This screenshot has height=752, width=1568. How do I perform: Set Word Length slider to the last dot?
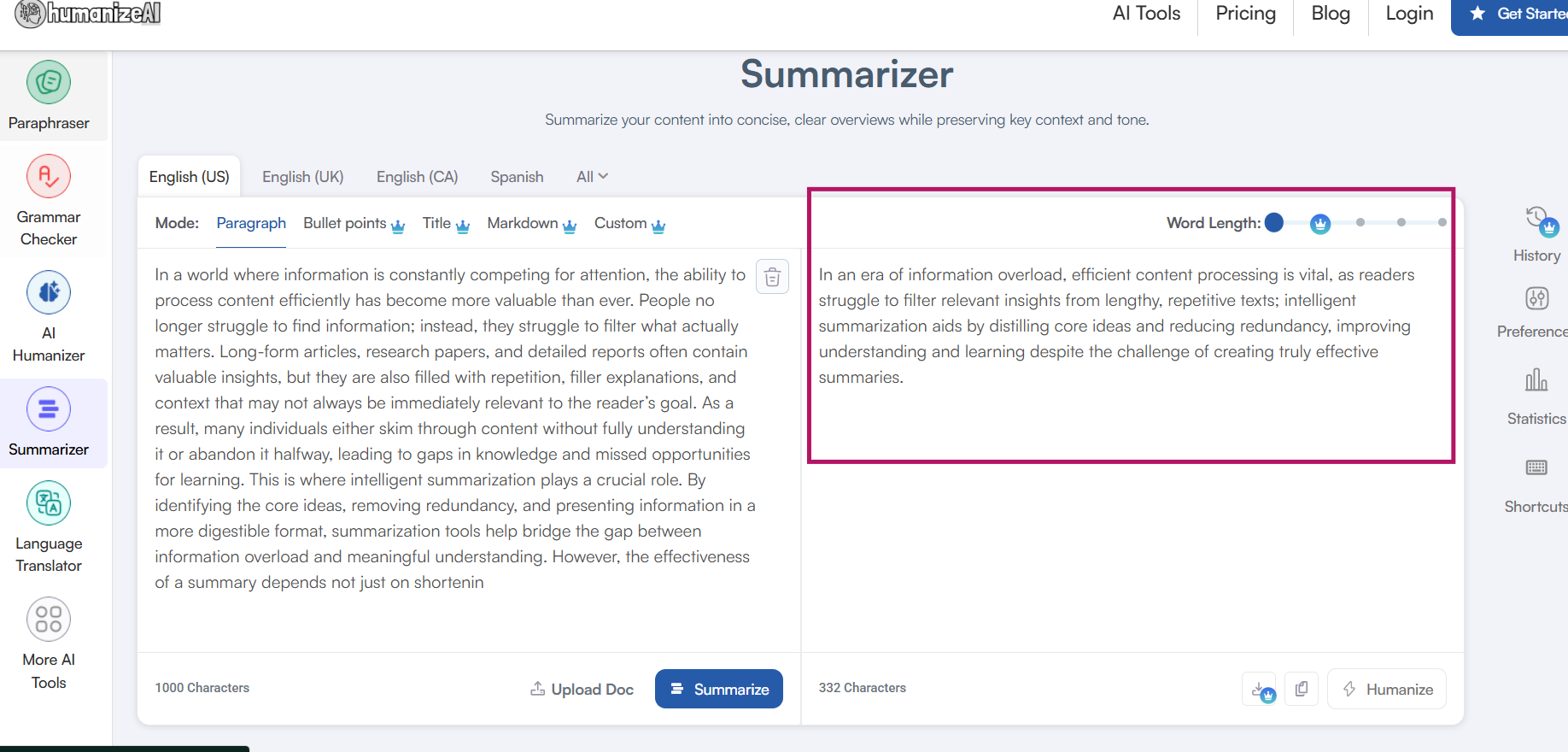(x=1442, y=222)
